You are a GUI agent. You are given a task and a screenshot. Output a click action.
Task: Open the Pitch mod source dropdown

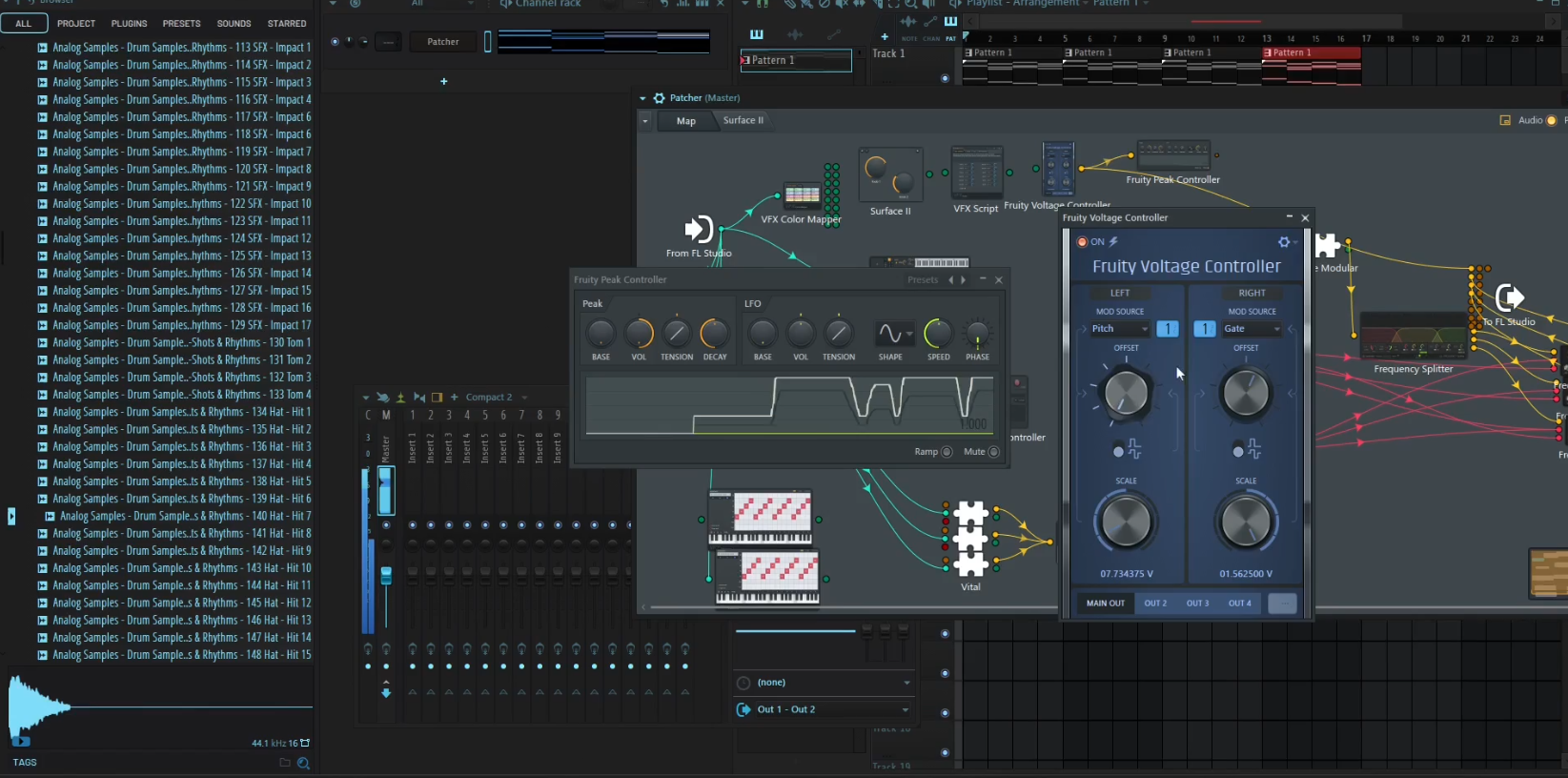pyautogui.click(x=1120, y=329)
